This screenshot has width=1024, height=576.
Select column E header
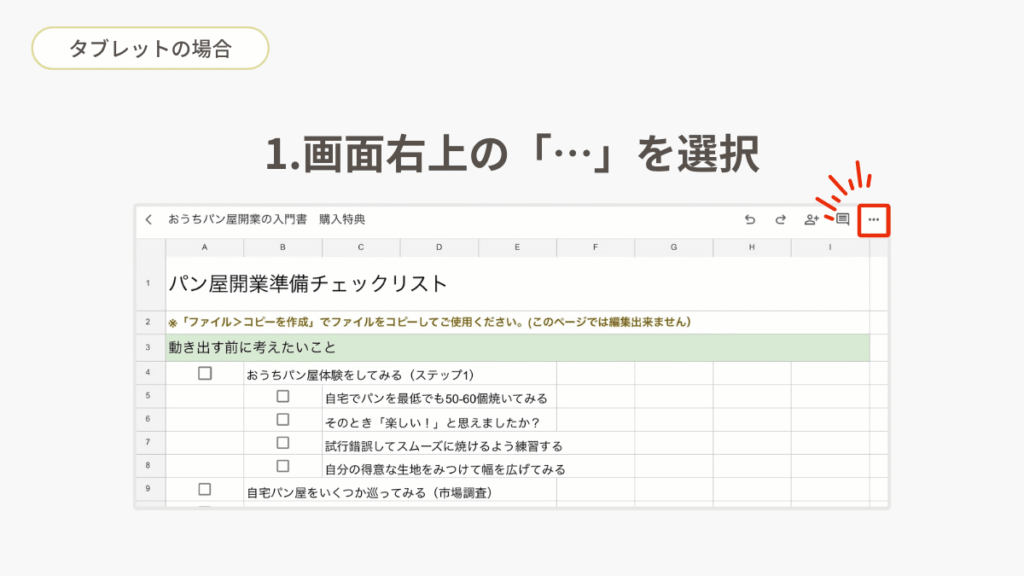[517, 248]
